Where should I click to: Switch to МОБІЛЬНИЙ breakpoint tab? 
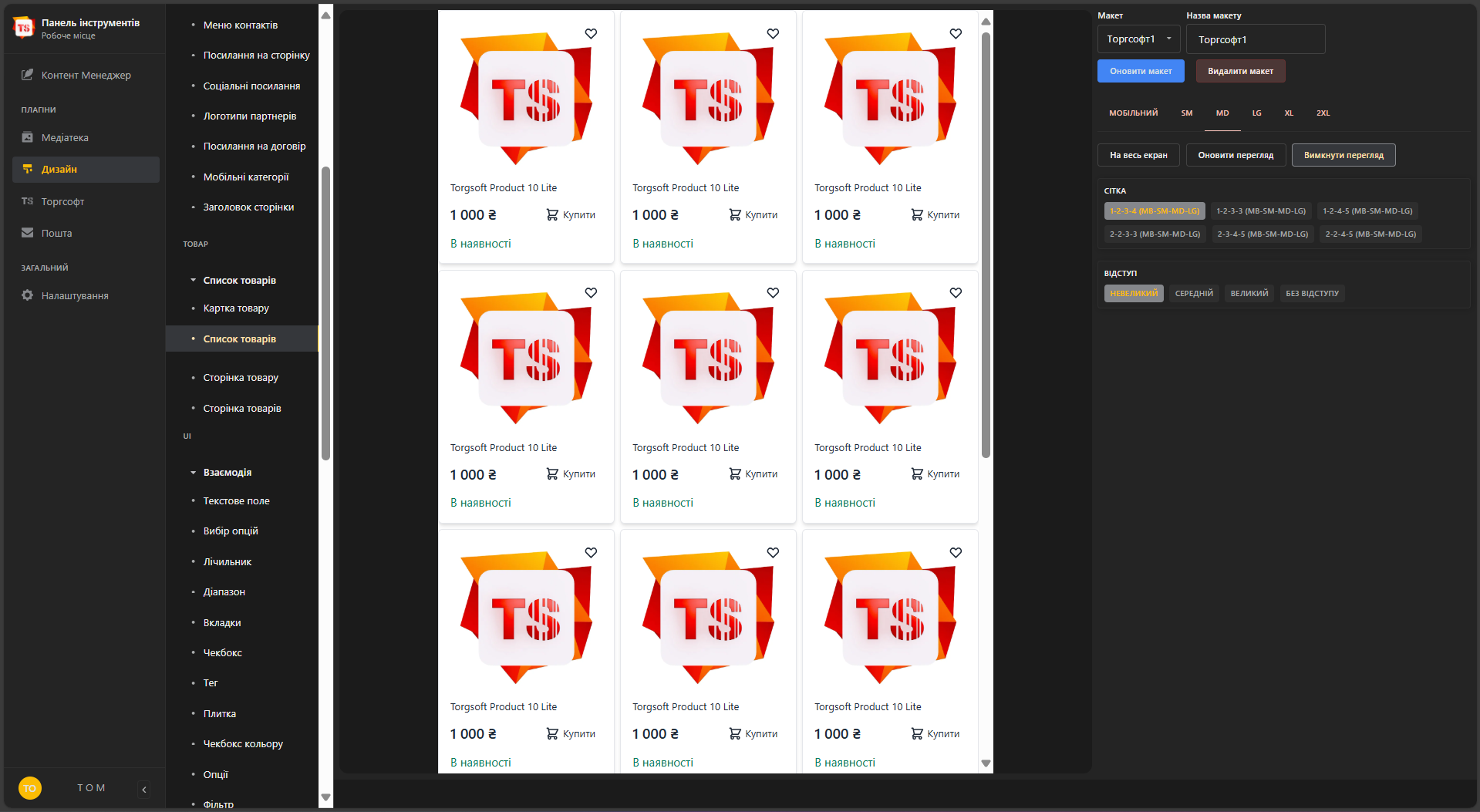1133,113
